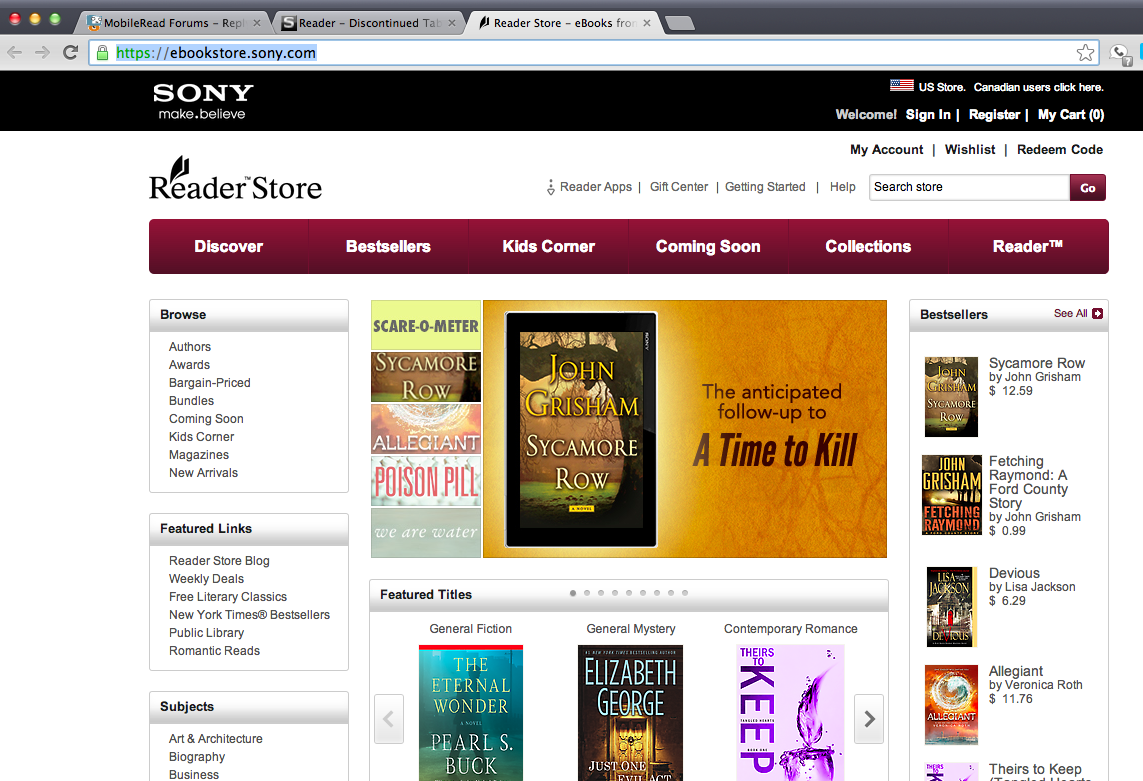Open the Kids Corner menu
The width and height of the screenshot is (1143, 781).
pos(548,246)
